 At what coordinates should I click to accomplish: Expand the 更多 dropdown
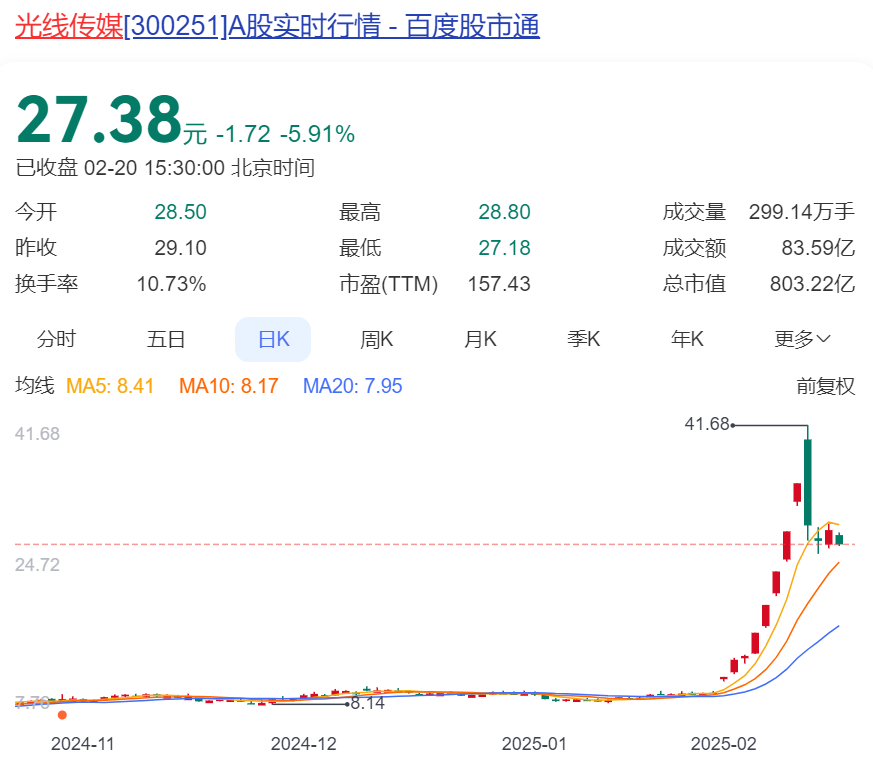[x=802, y=339]
